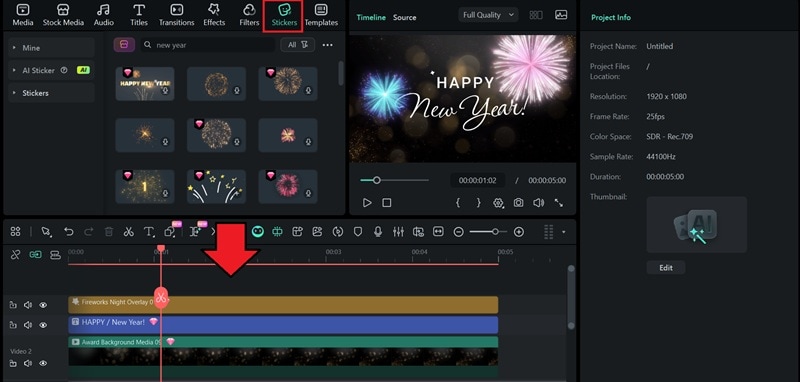Toggle compare view icon in preview header

pyautogui.click(x=536, y=15)
